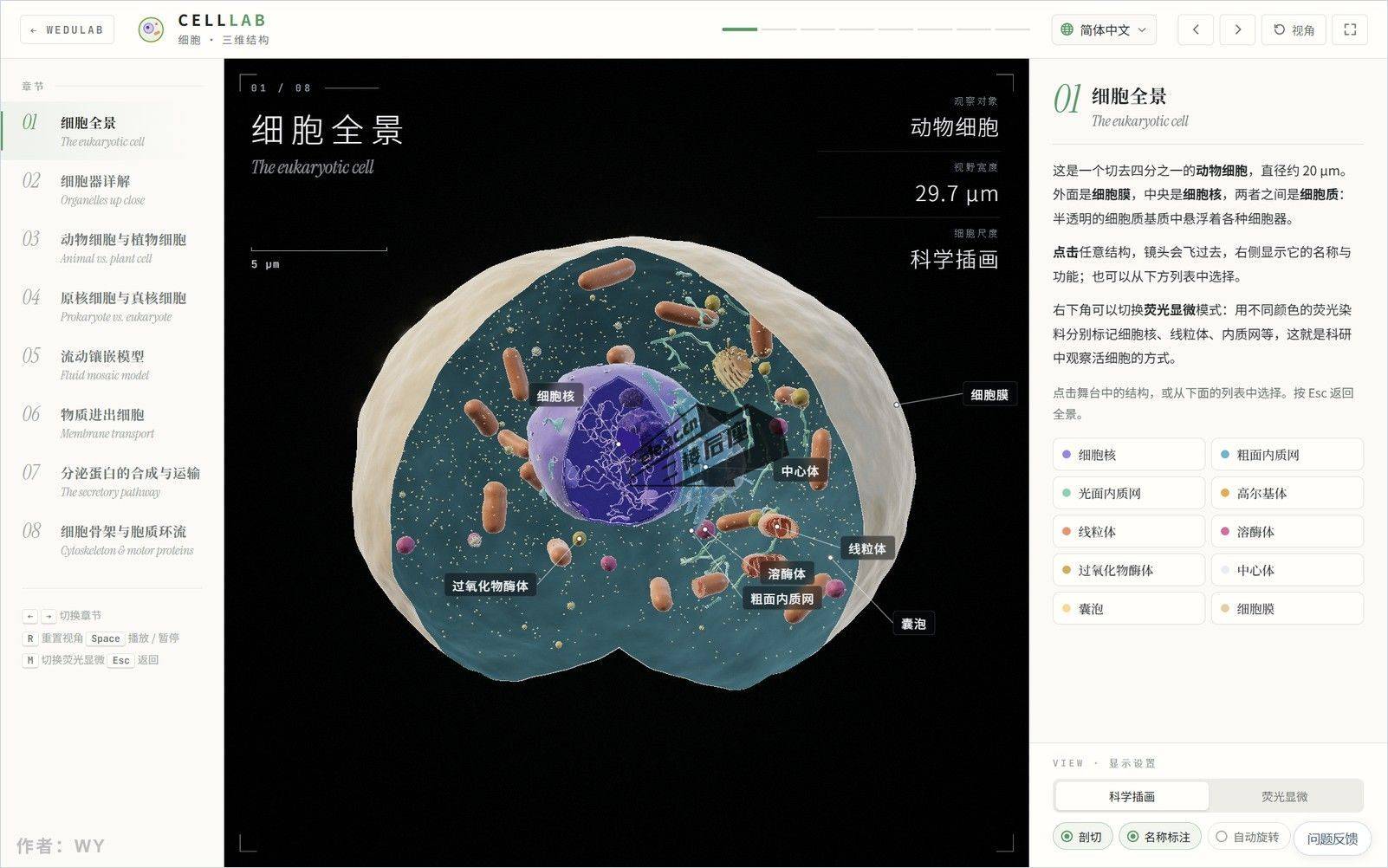
Task: Reset the camera with 视角 button
Action: point(1294,29)
